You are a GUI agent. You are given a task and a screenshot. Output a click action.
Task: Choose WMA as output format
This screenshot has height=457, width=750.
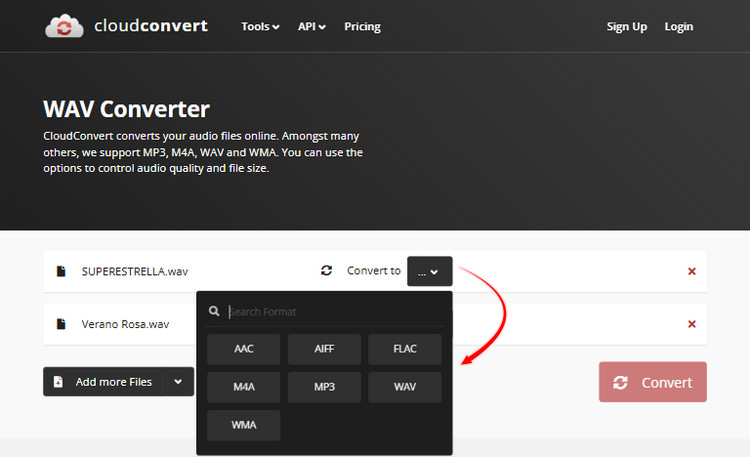click(x=243, y=425)
